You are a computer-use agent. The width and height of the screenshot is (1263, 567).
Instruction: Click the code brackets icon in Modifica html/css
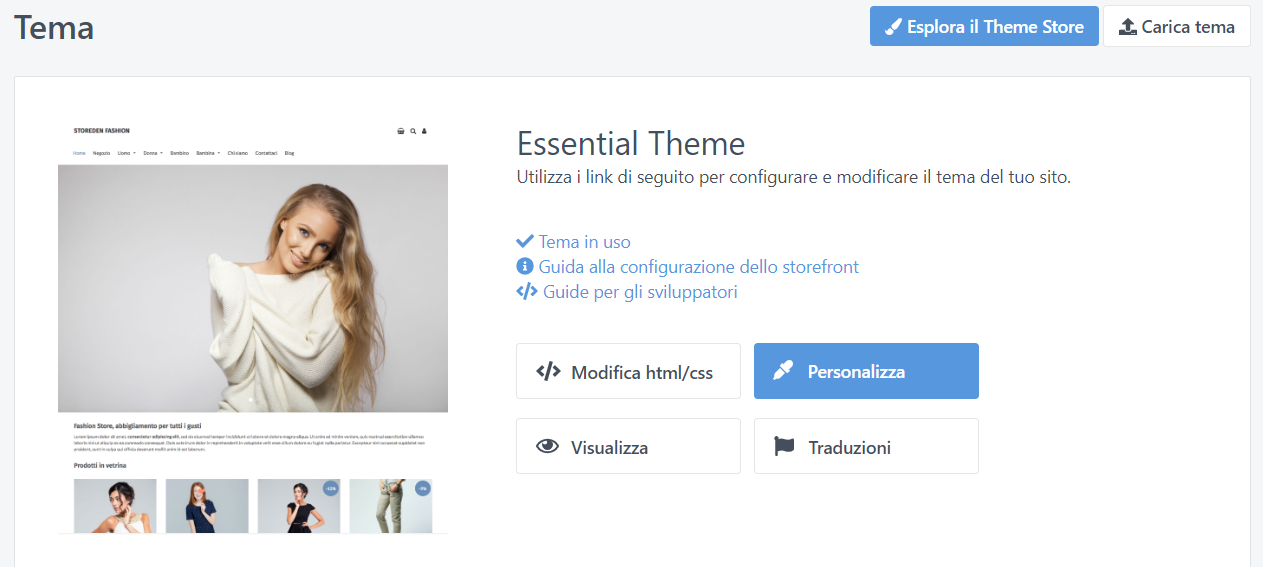click(x=548, y=372)
